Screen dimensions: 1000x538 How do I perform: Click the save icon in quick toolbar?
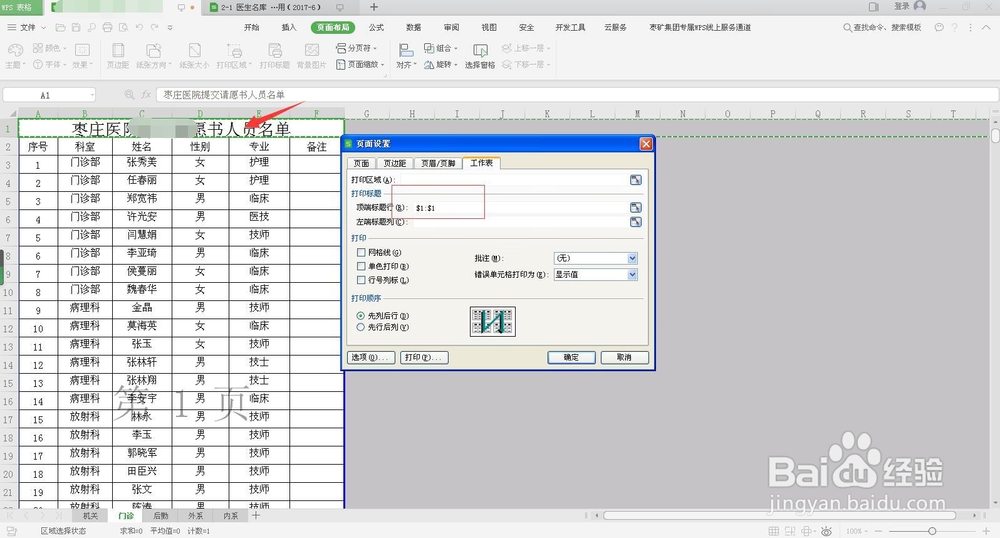[76, 27]
